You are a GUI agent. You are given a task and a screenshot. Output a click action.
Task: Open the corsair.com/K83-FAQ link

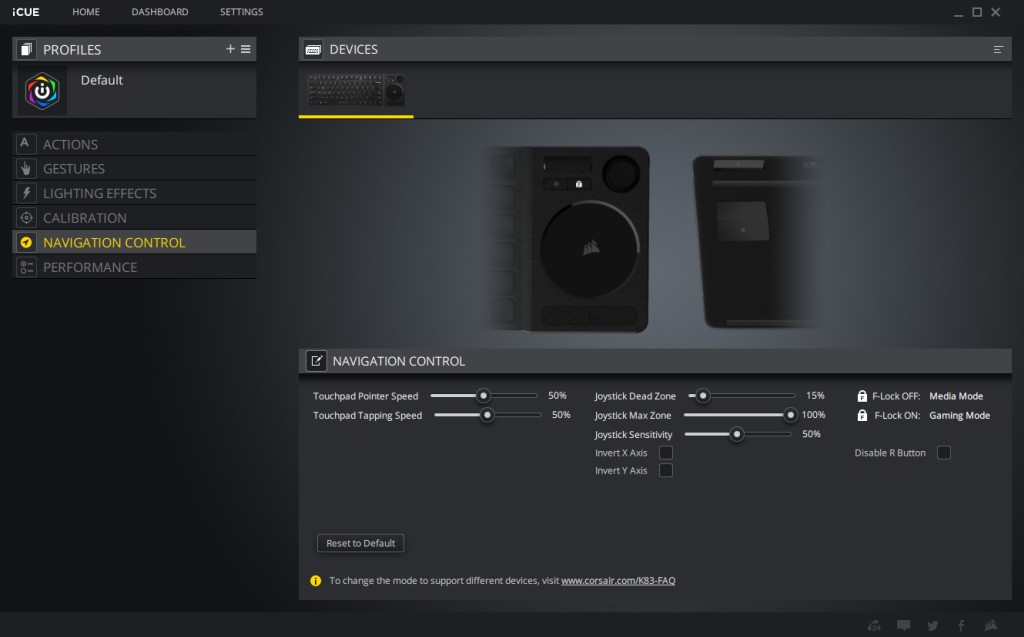(x=618, y=580)
